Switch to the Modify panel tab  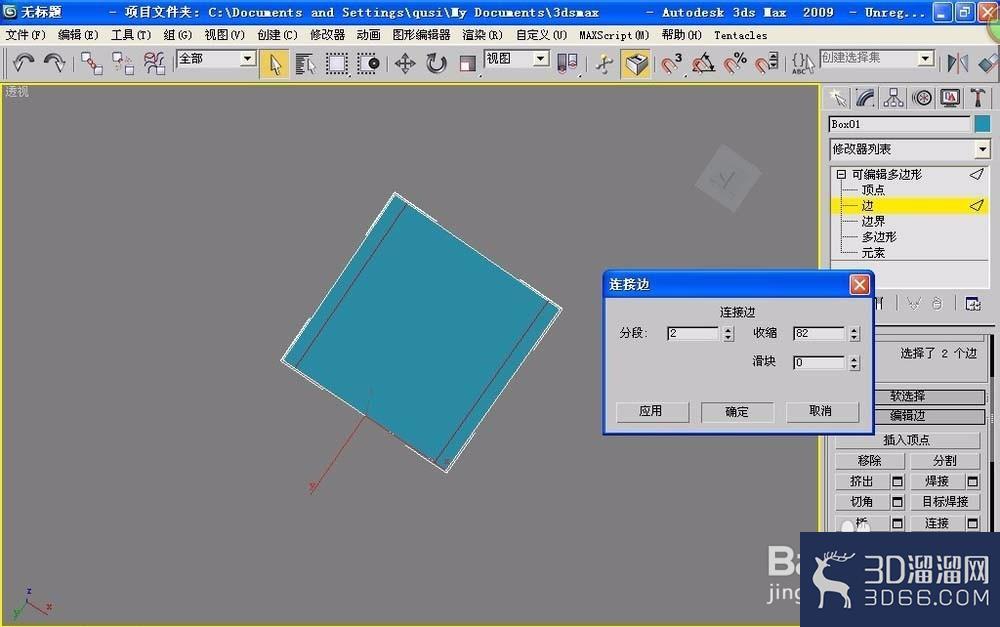pyautogui.click(x=865, y=98)
